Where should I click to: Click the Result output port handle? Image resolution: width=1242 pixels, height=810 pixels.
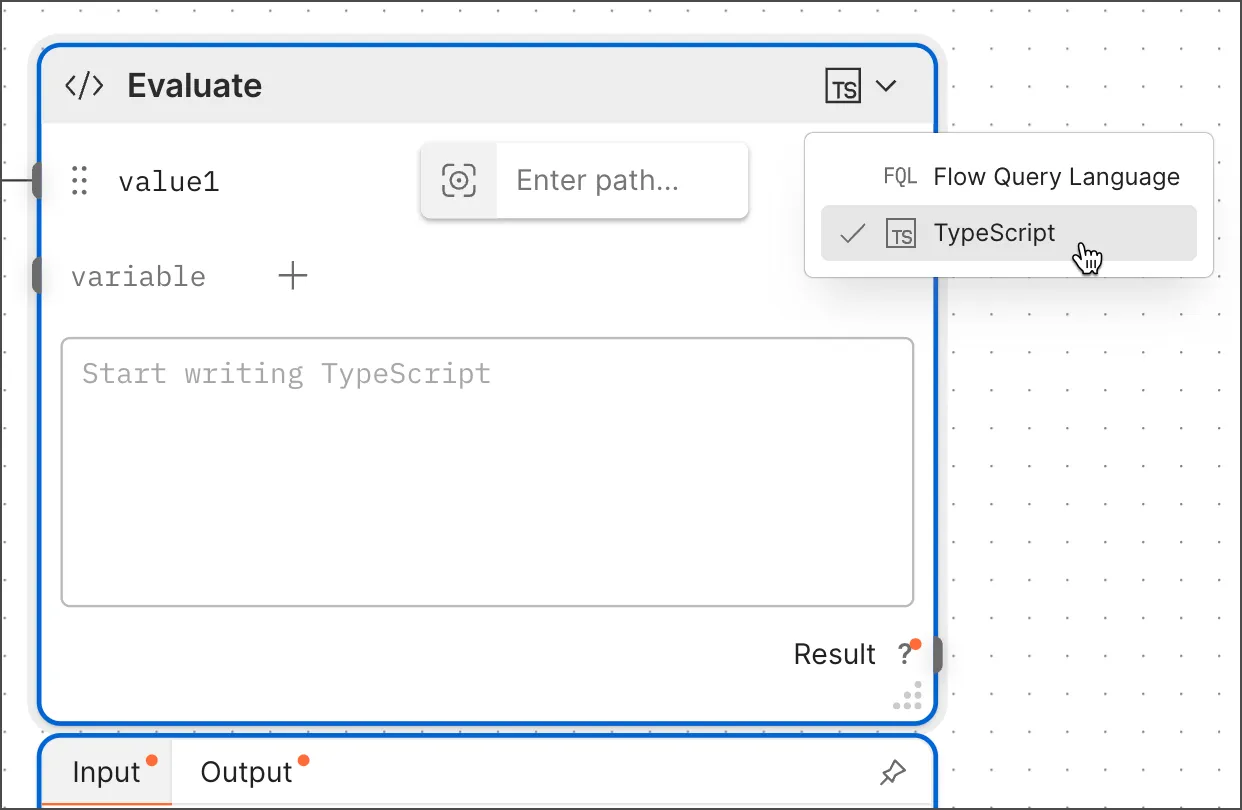[937, 655]
